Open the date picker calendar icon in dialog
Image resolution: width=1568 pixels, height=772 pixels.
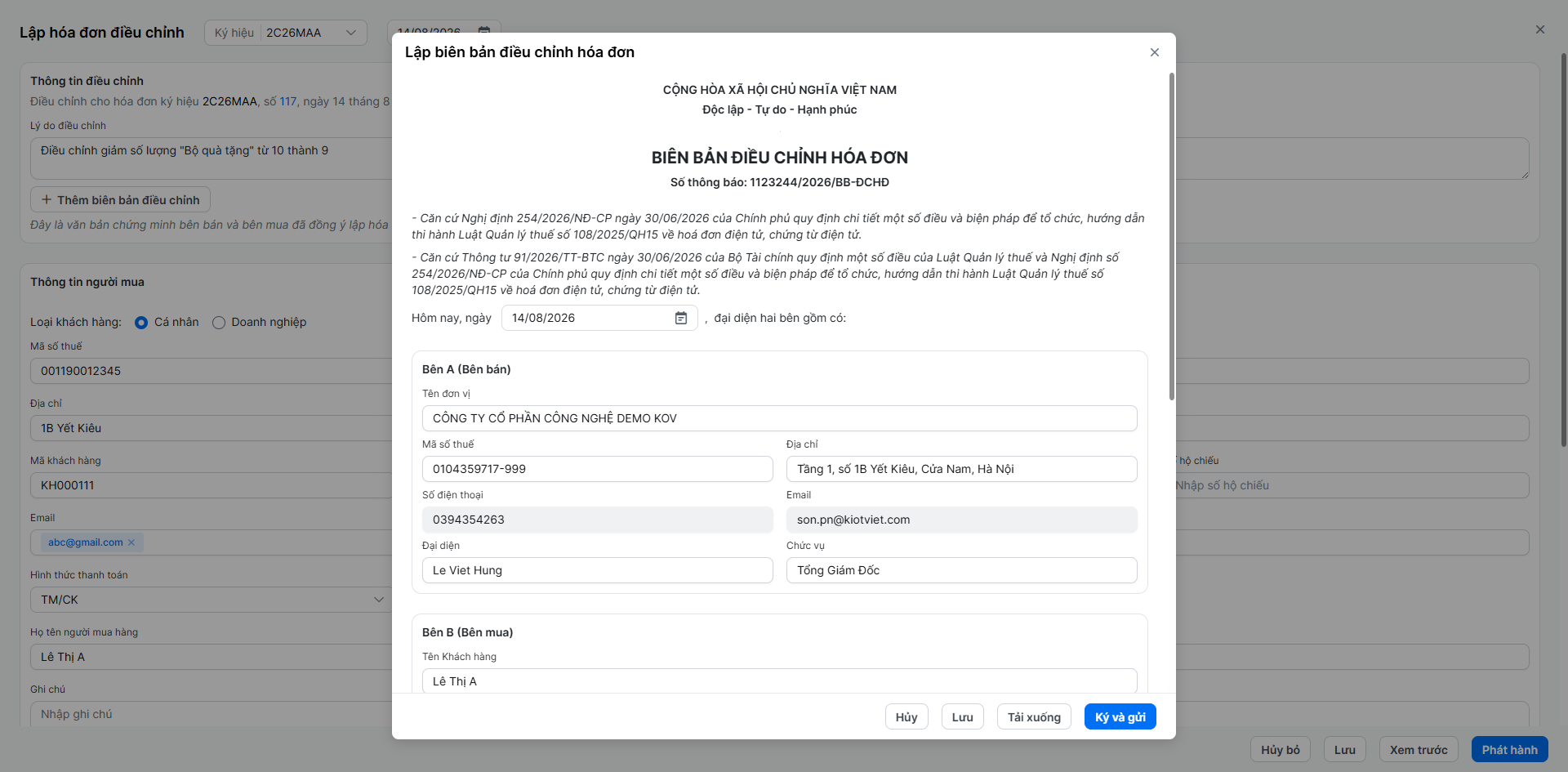click(x=681, y=318)
